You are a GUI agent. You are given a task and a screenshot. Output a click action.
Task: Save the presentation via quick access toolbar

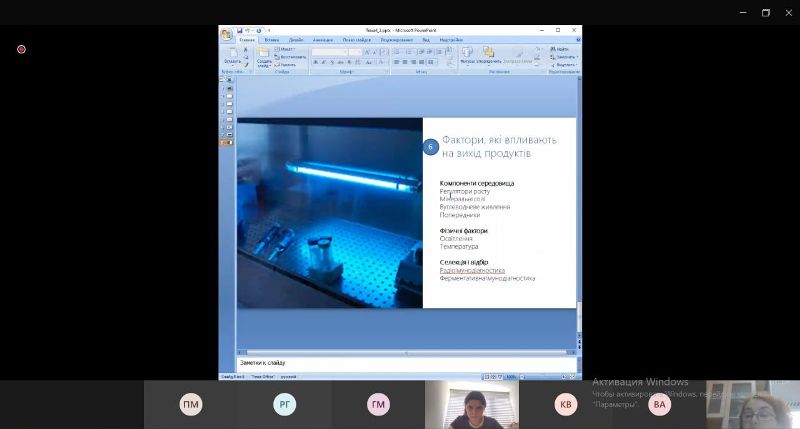click(x=239, y=31)
